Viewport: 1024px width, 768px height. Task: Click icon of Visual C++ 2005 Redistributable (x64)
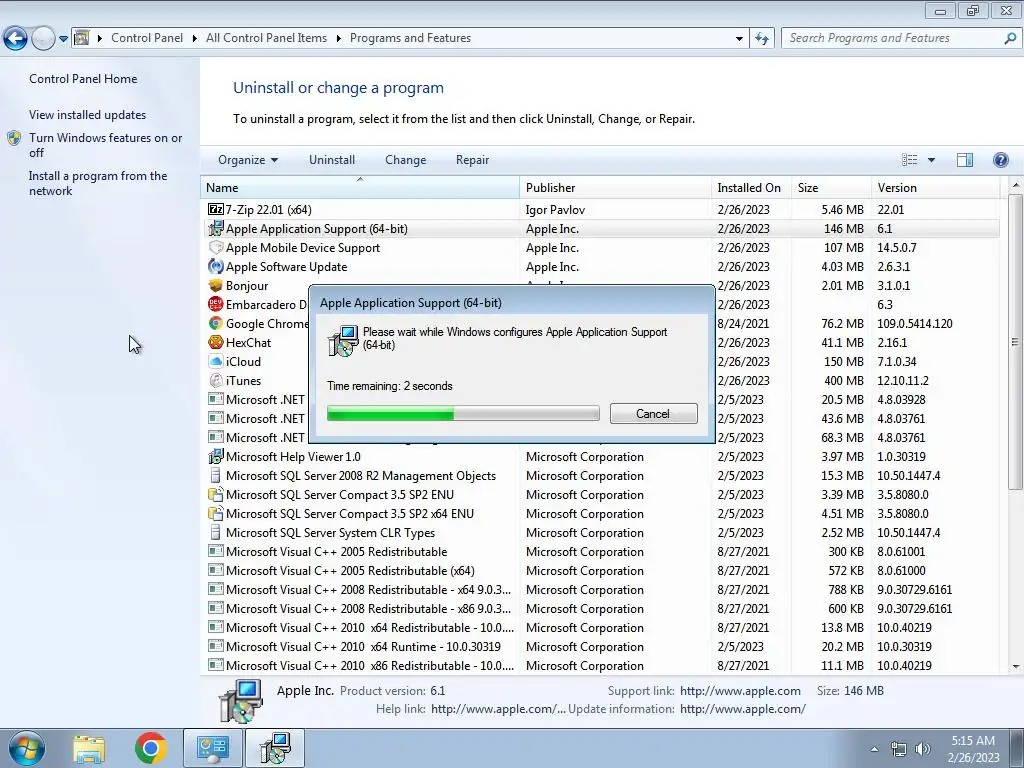point(215,570)
